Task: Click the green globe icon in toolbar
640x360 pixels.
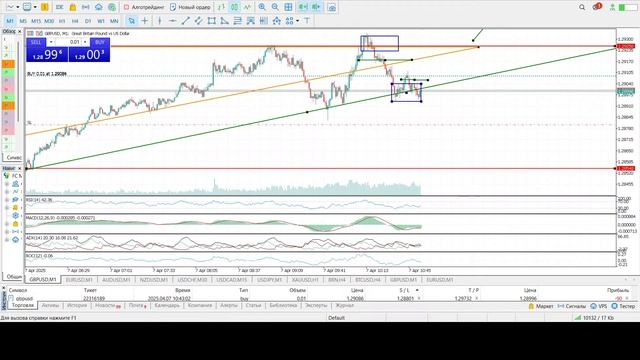Action: [x=111, y=7]
